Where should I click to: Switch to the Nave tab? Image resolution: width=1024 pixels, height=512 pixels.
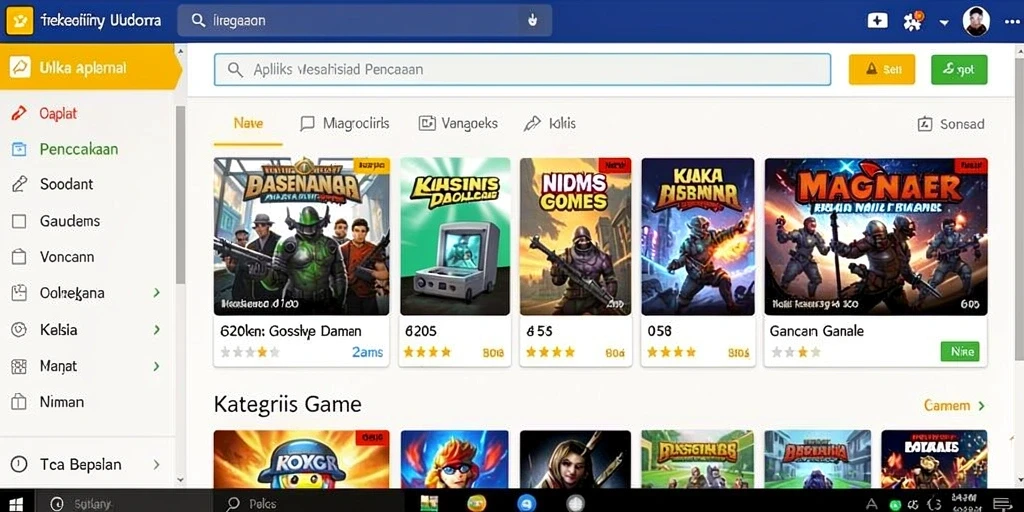(248, 123)
